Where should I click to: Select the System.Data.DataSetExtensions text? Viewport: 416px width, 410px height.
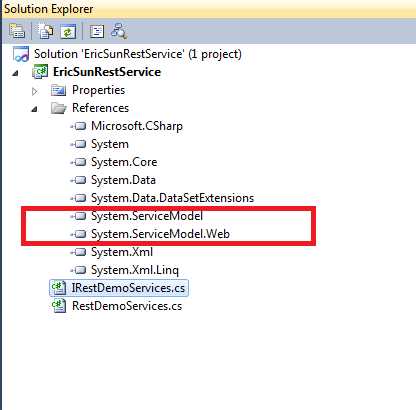pos(172,198)
